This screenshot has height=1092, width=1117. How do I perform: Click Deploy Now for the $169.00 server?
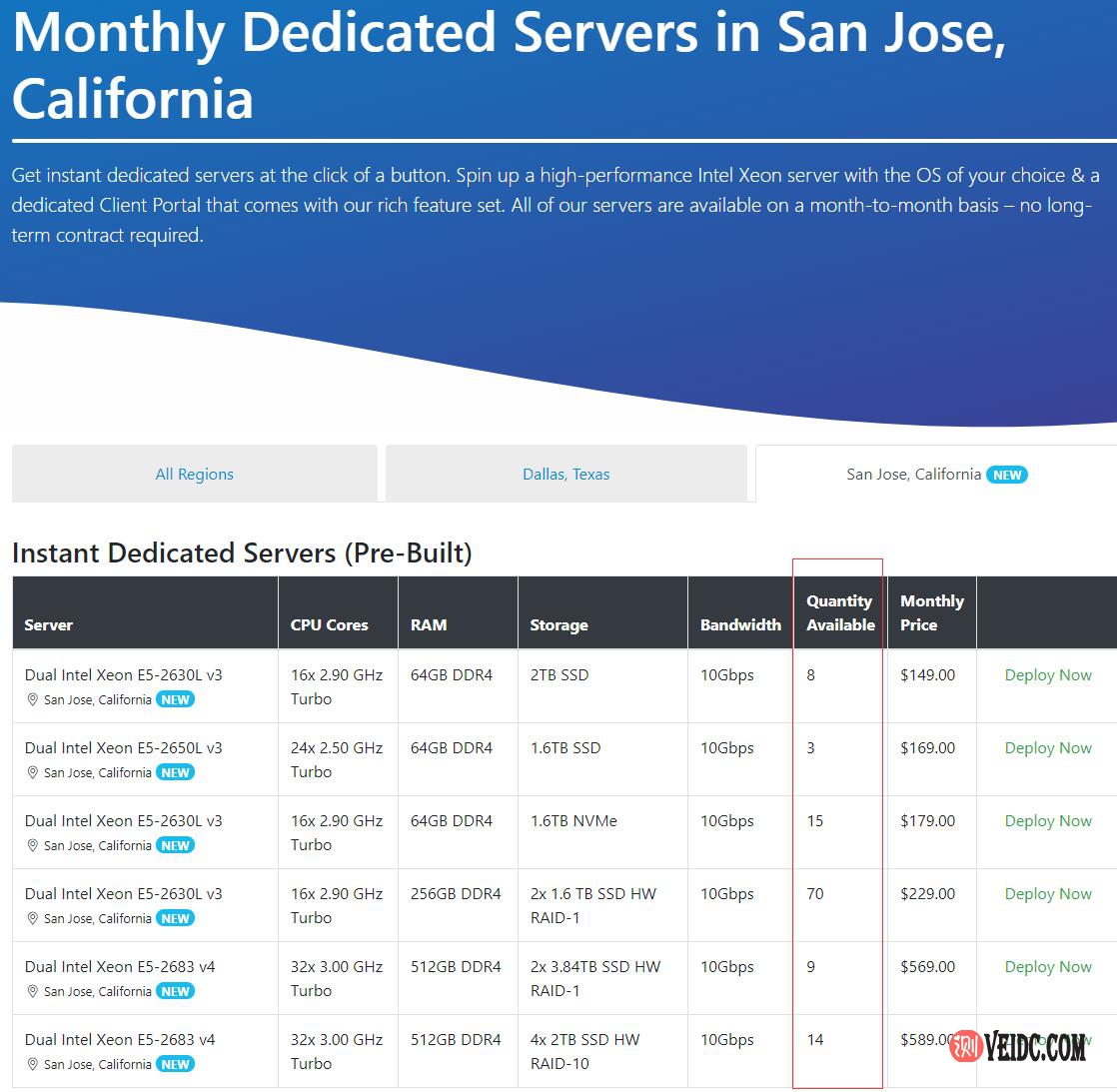(1047, 748)
